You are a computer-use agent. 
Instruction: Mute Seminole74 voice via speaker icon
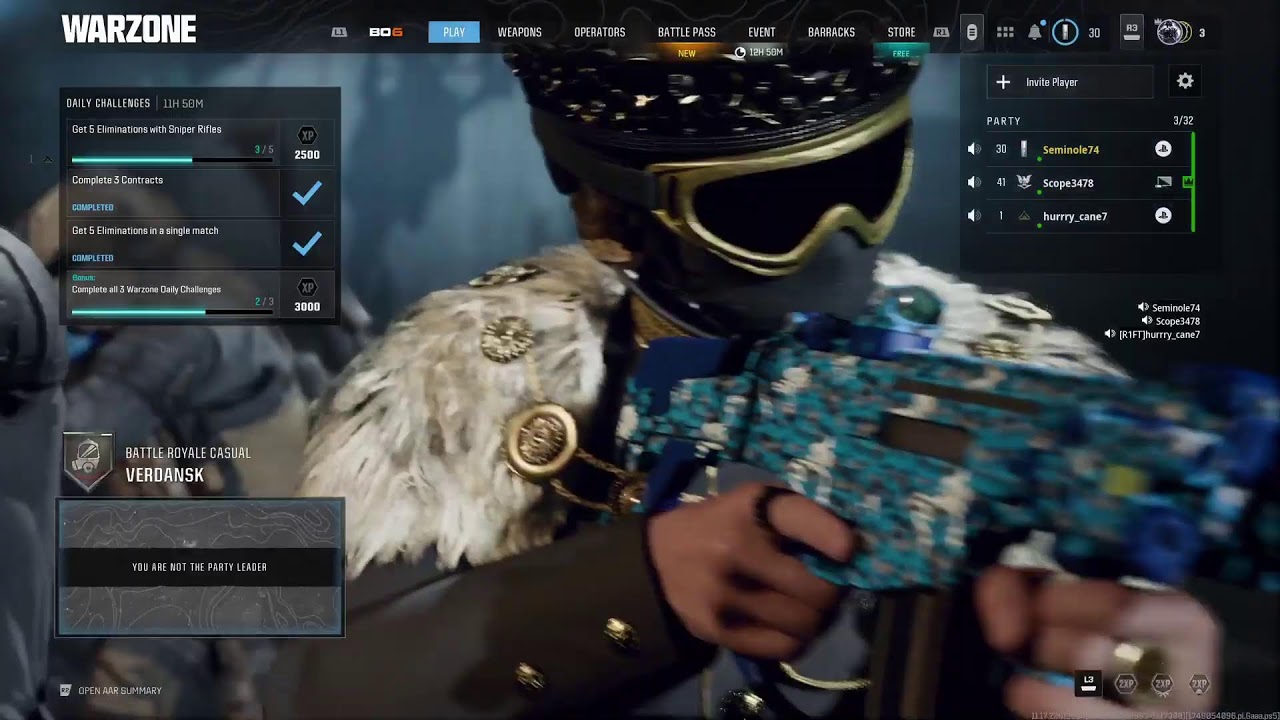click(x=974, y=149)
